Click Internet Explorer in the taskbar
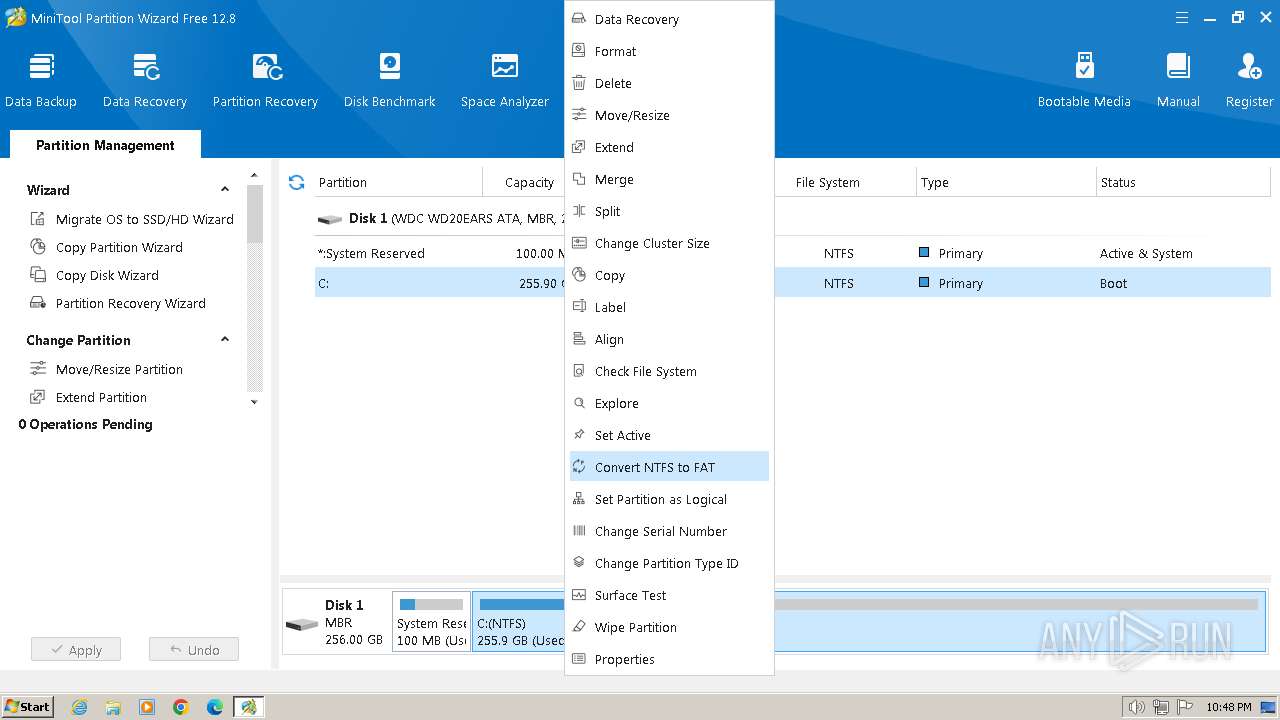 point(80,707)
